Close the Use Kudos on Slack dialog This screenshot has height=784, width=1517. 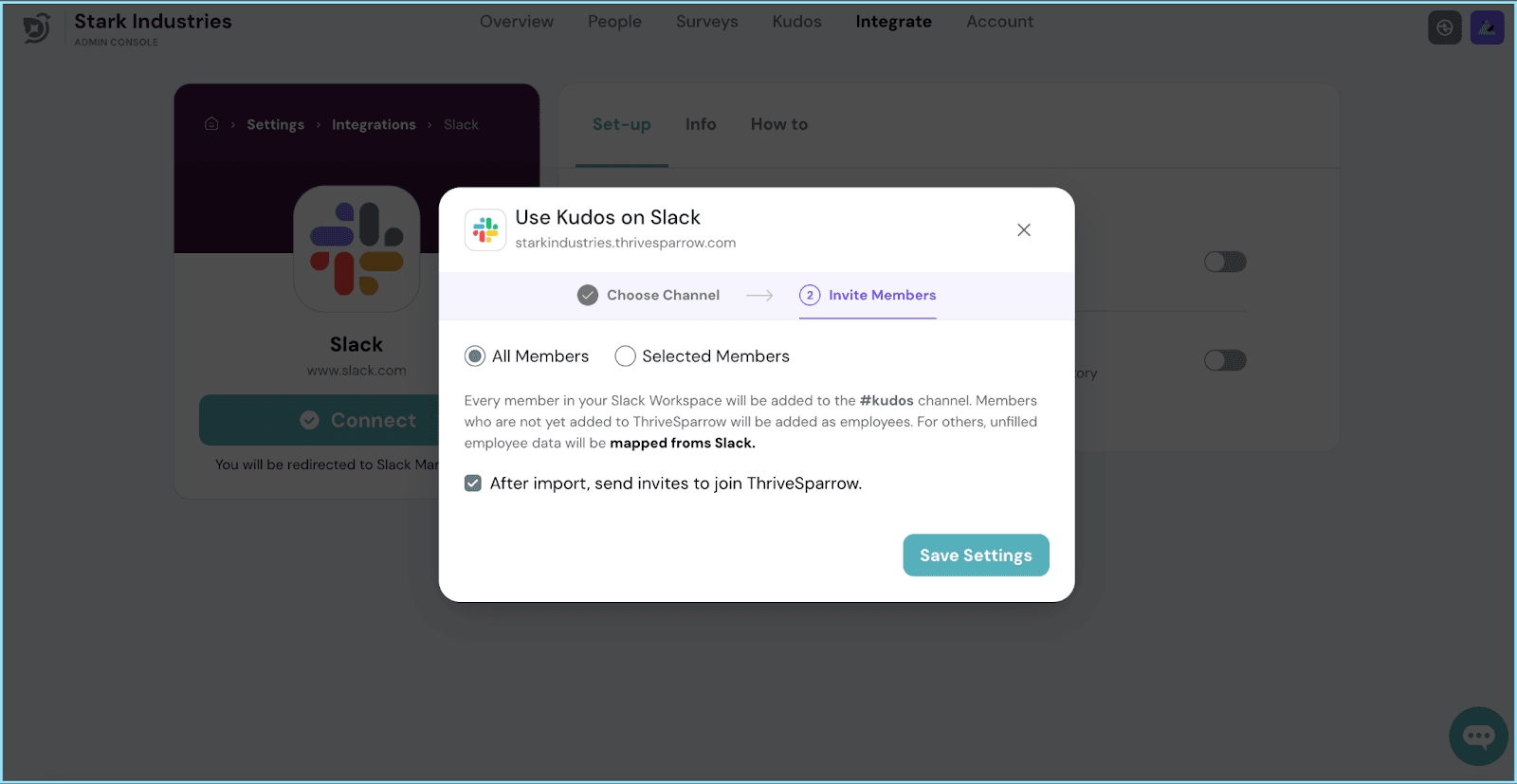pos(1024,230)
